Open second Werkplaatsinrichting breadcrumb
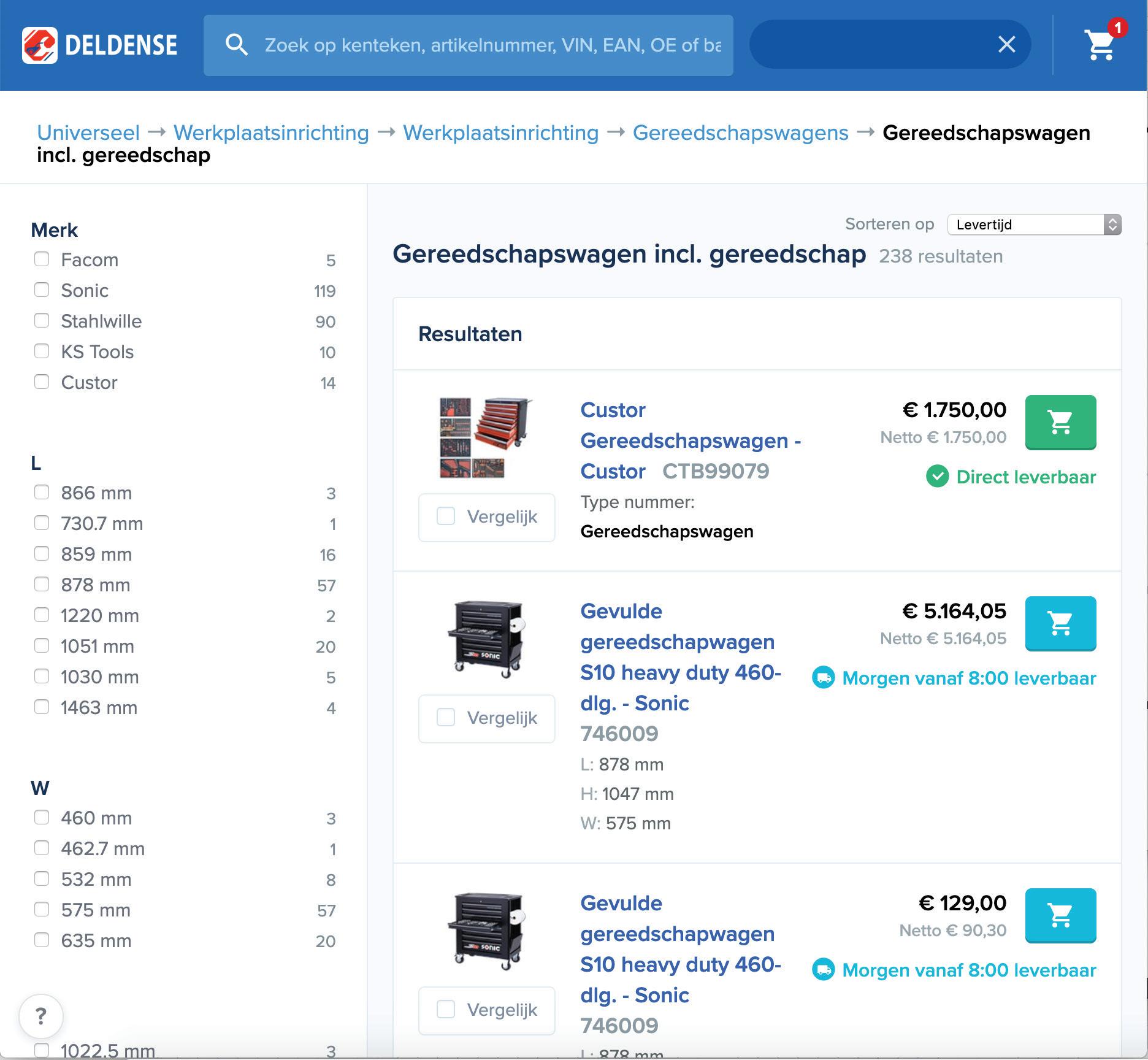Screen dimensions: 1148x1060 tap(500, 132)
